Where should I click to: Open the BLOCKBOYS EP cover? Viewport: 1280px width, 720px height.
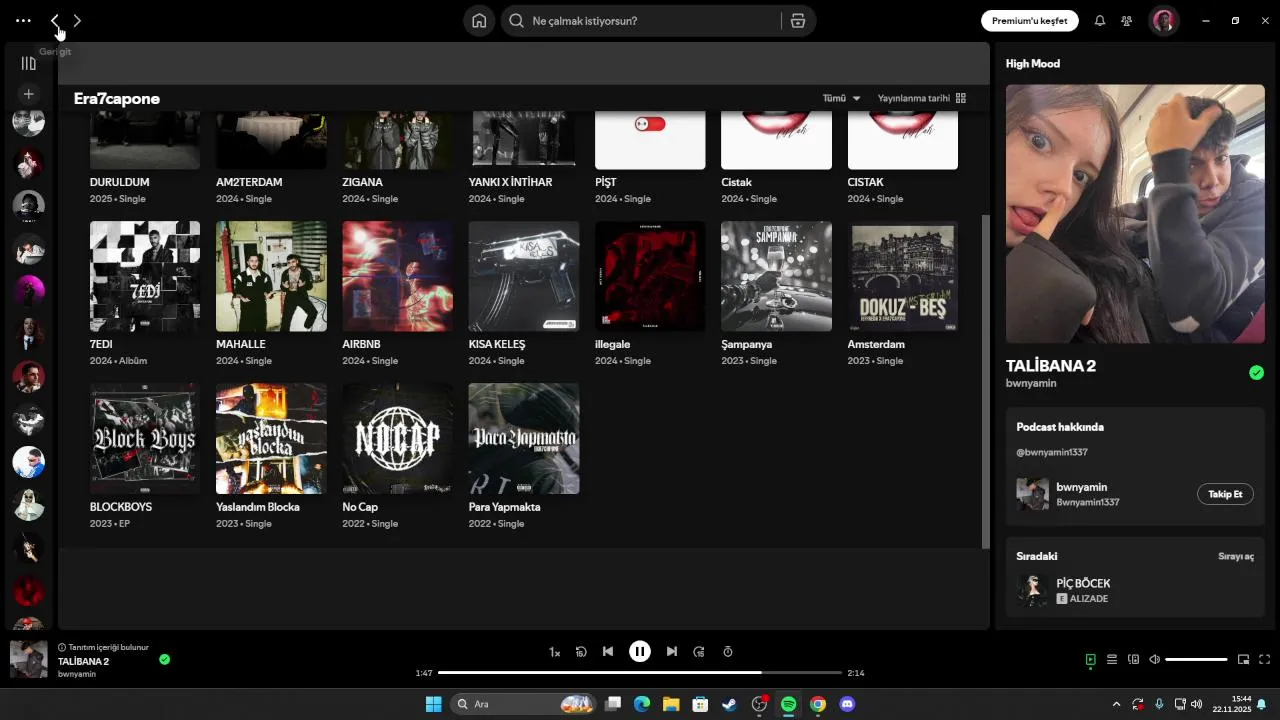145,438
